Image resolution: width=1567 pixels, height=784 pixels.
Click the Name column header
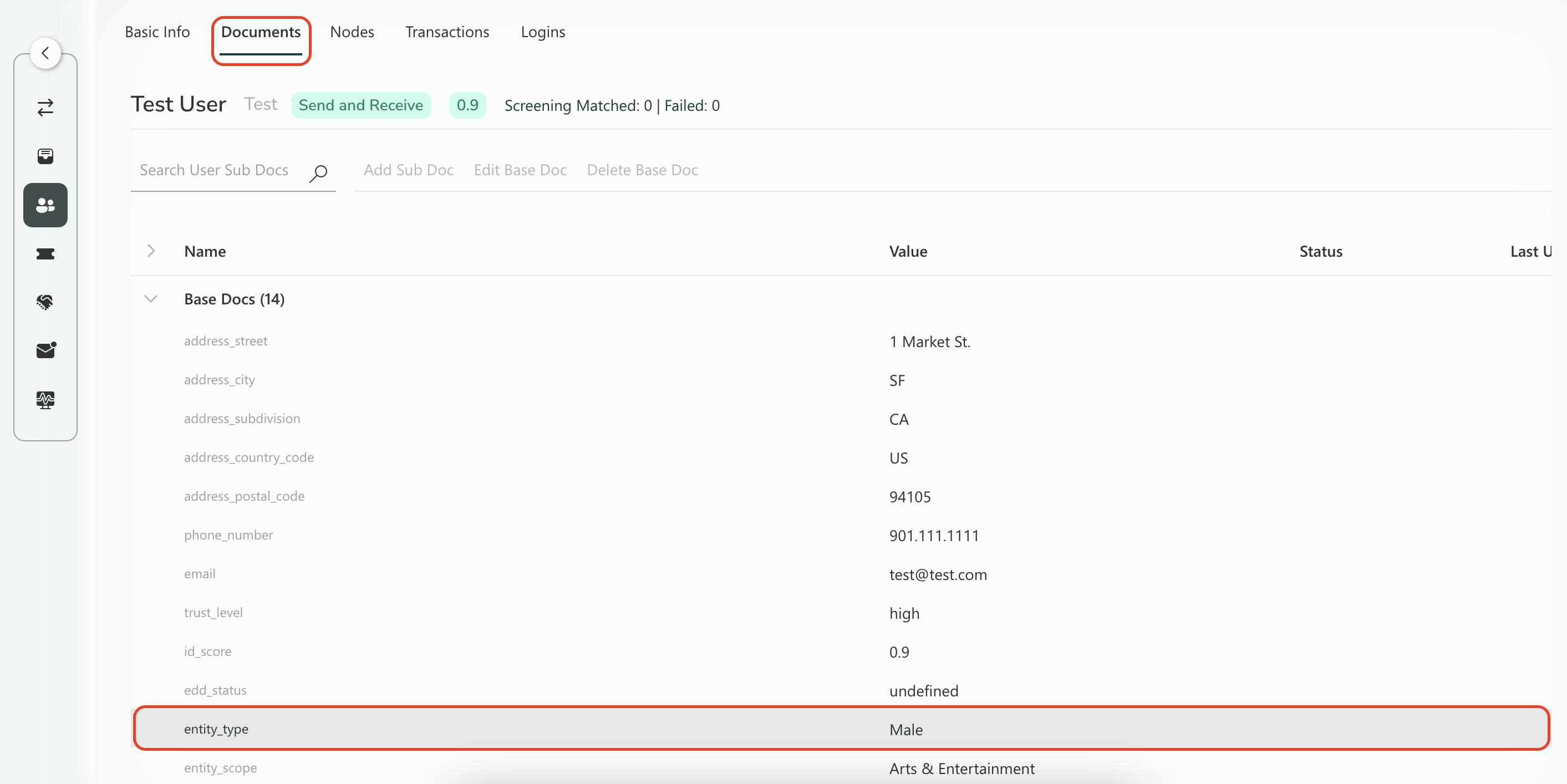(205, 251)
